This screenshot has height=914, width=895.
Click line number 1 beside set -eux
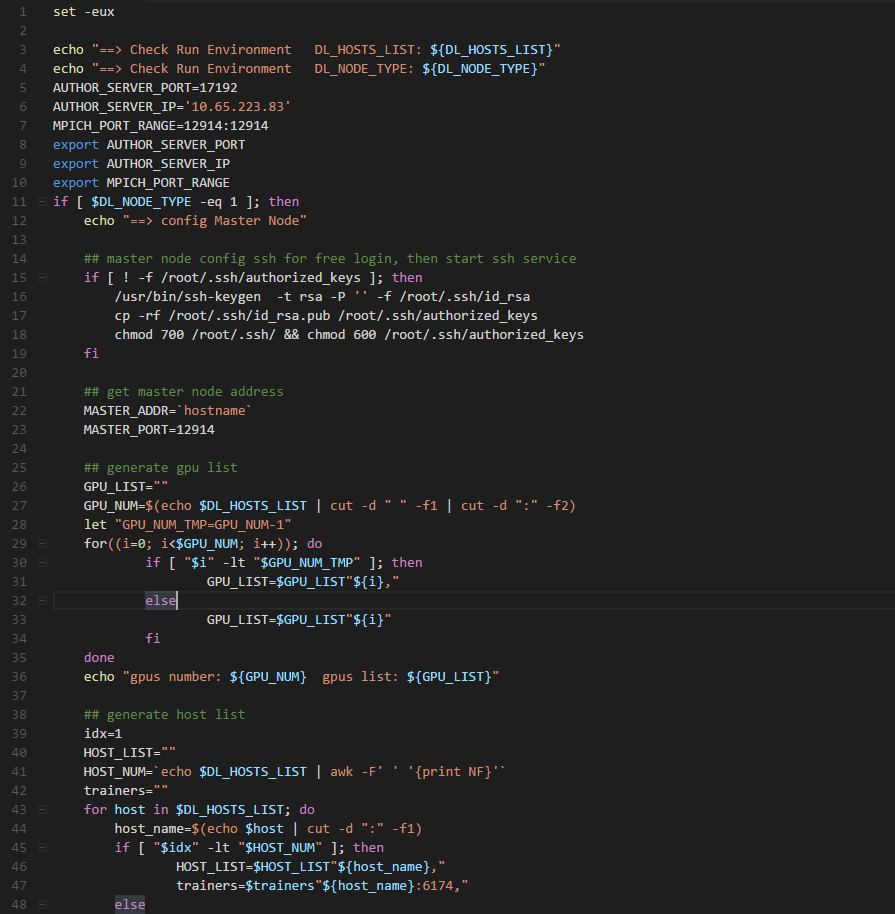click(22, 11)
